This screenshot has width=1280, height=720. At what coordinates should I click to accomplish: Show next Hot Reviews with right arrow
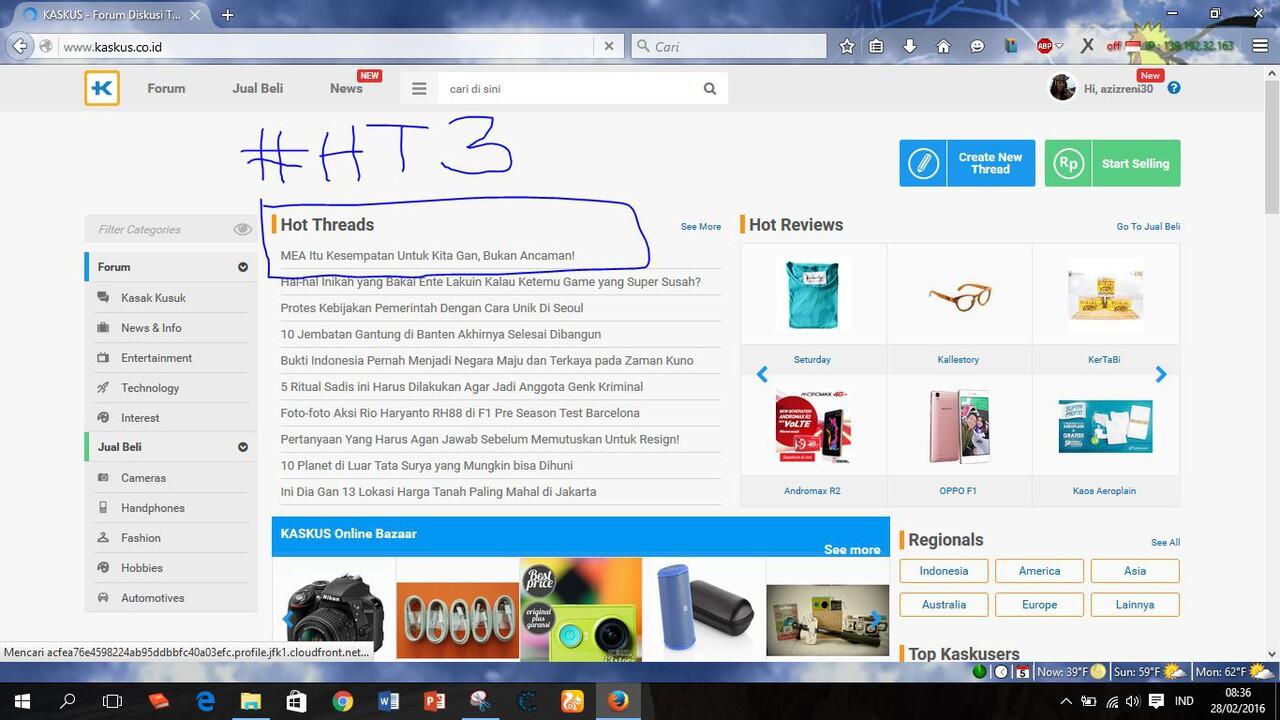(x=1161, y=374)
